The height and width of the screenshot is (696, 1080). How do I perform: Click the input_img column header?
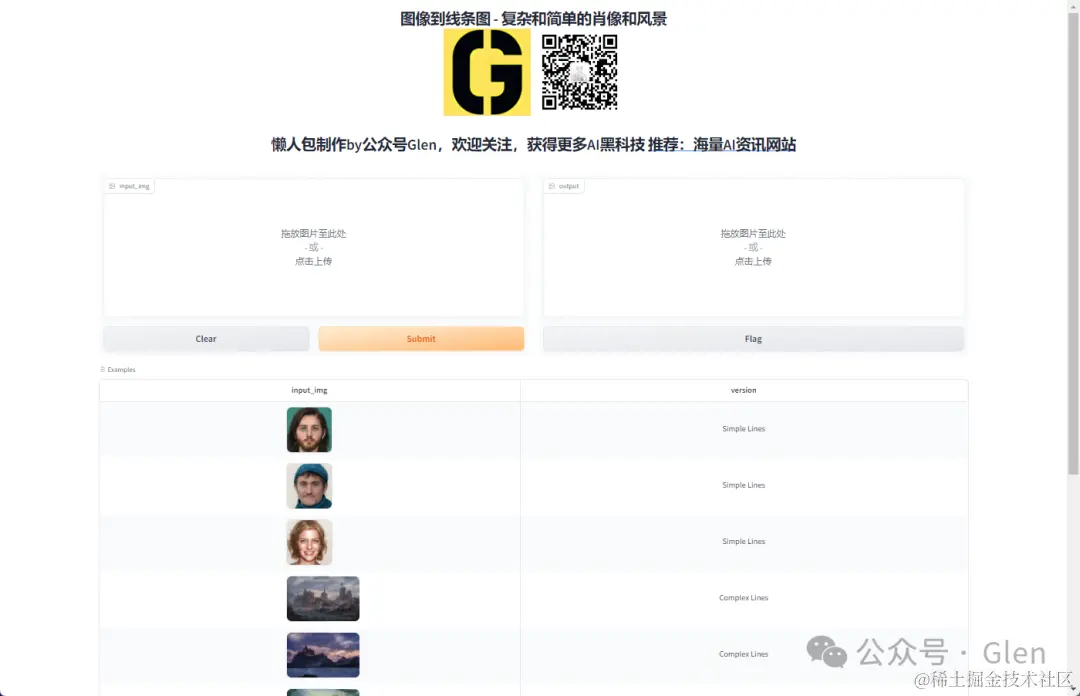pyautogui.click(x=309, y=390)
